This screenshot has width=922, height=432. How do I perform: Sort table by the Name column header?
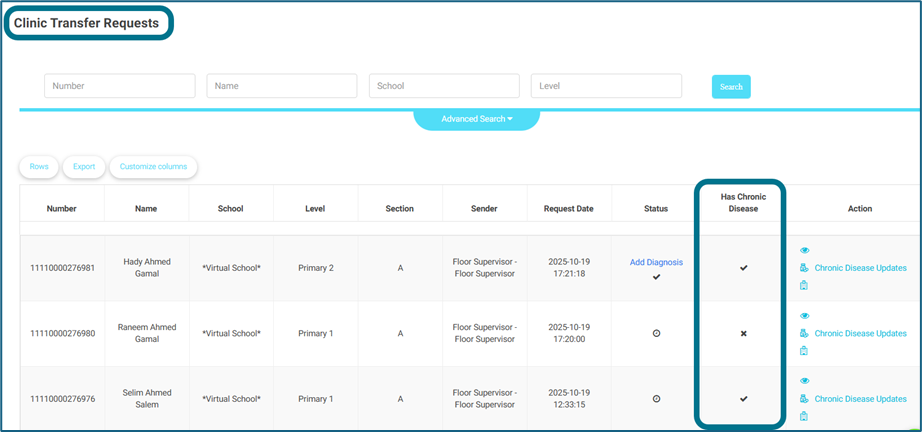(x=147, y=209)
